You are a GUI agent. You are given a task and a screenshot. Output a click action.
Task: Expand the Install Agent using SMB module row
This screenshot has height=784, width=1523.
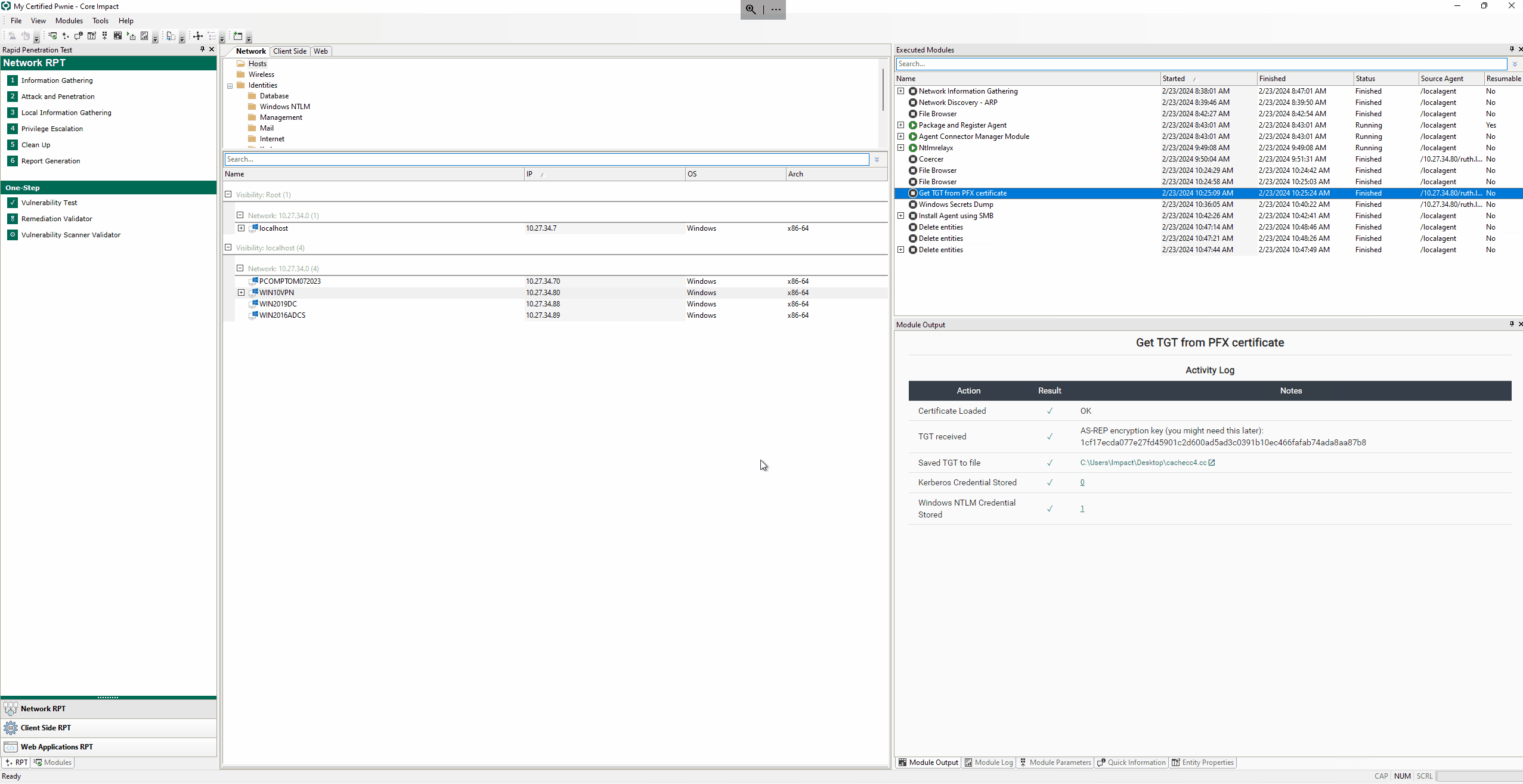click(901, 216)
